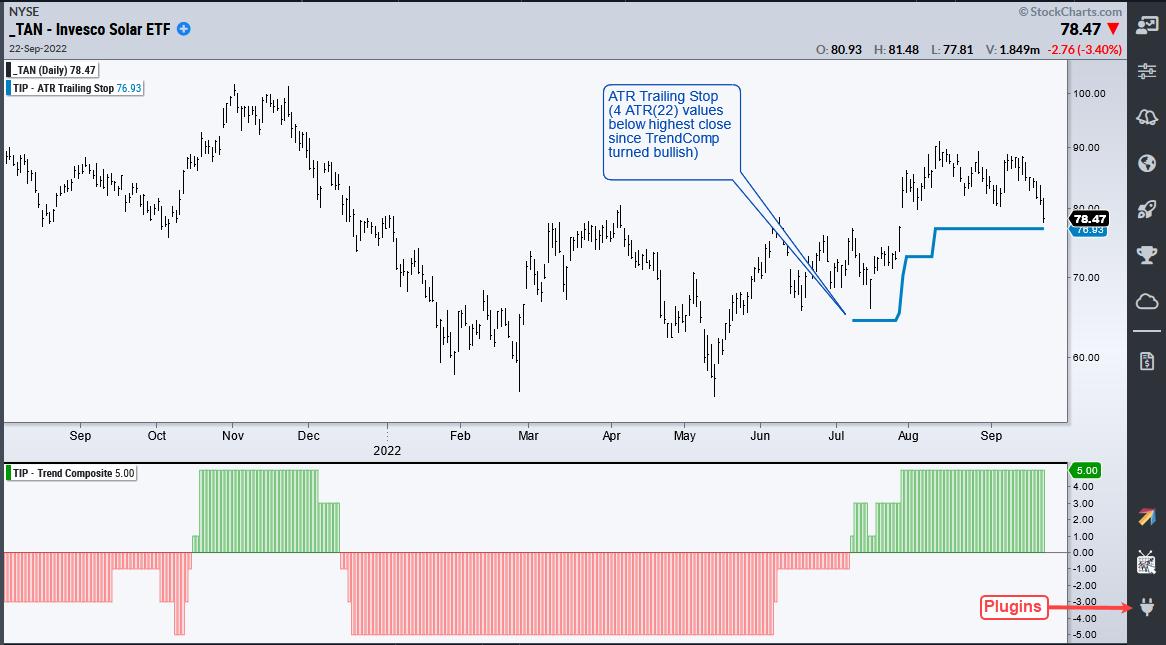Viewport: 1166px width, 645px height.
Task: Open the alerts bell icon
Action: coord(1146,117)
